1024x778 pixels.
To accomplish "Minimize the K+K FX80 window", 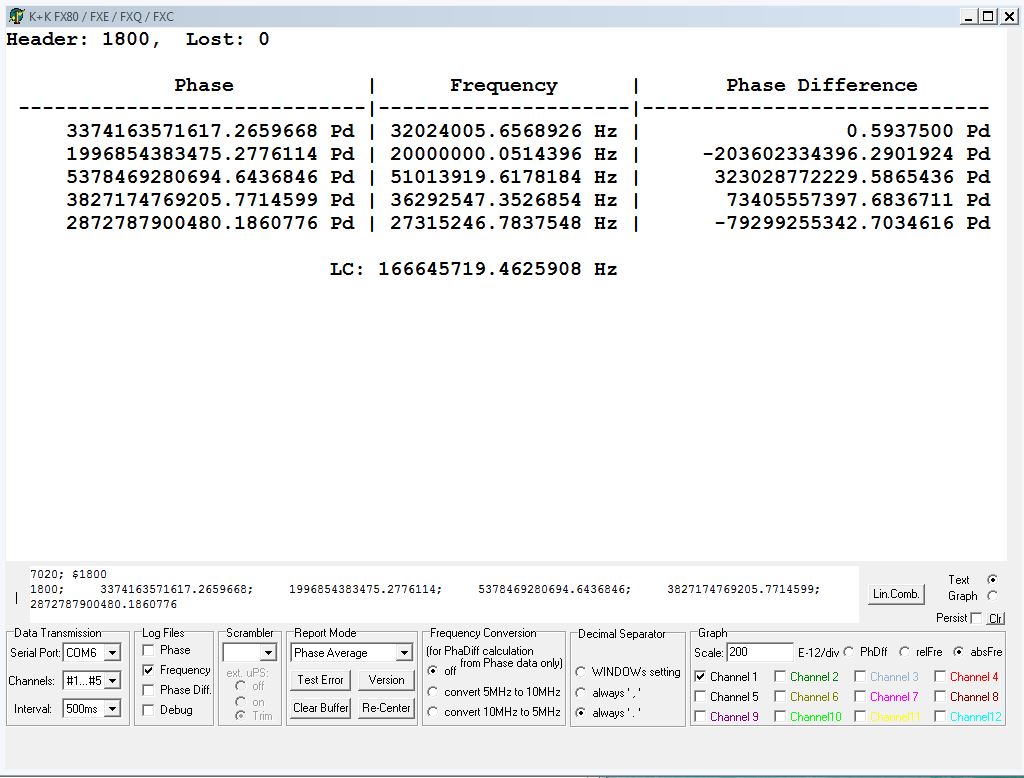I will point(969,16).
